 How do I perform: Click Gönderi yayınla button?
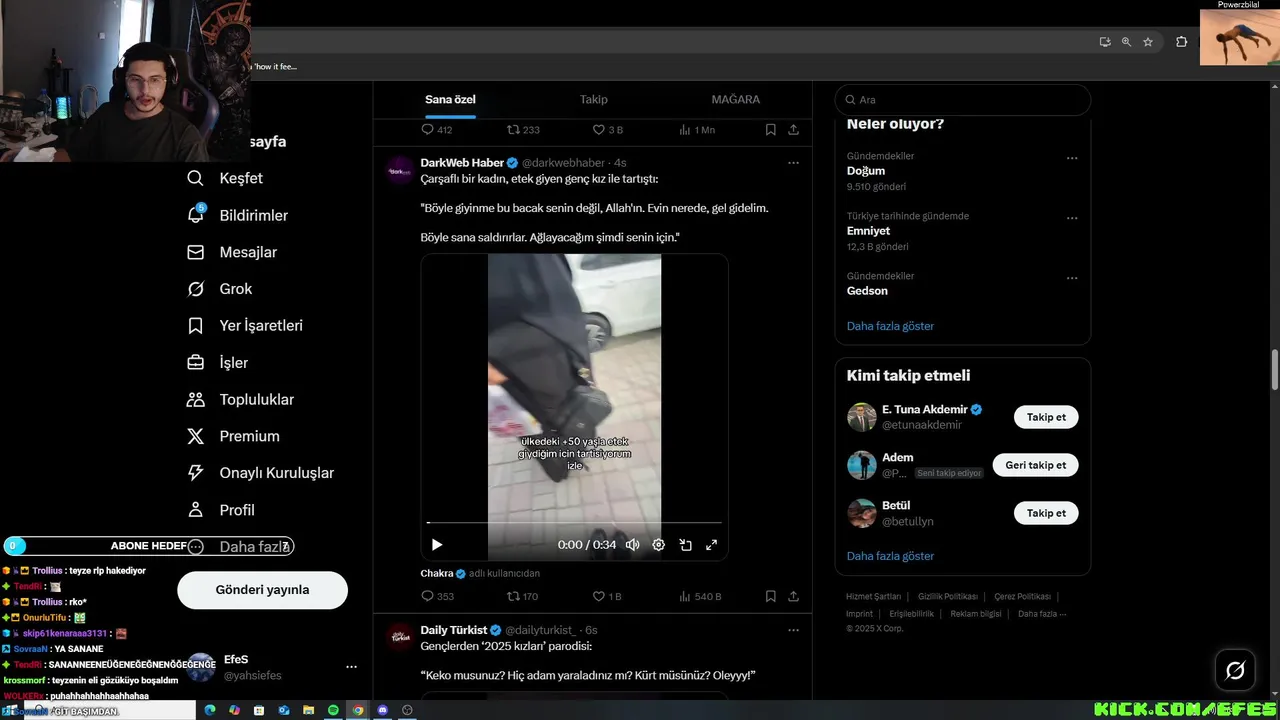point(262,590)
